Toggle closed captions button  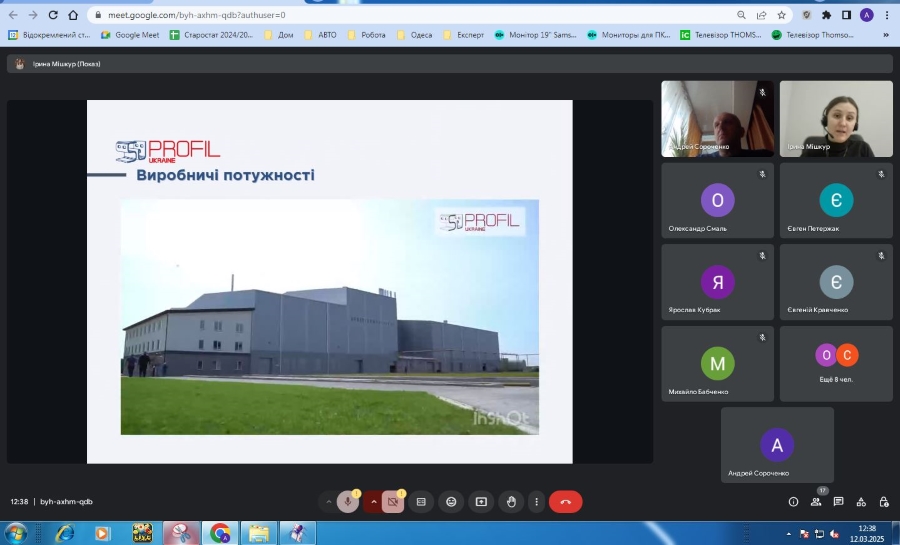(421, 502)
